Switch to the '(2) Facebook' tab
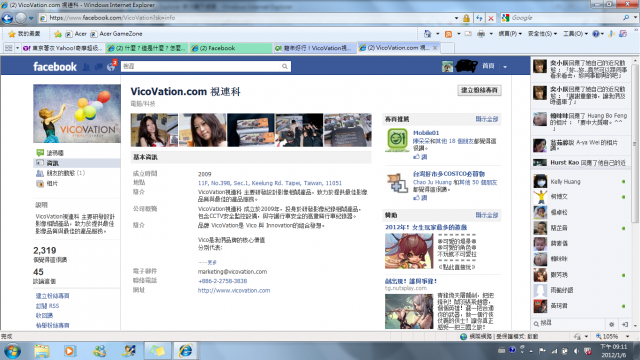 [x=230, y=48]
